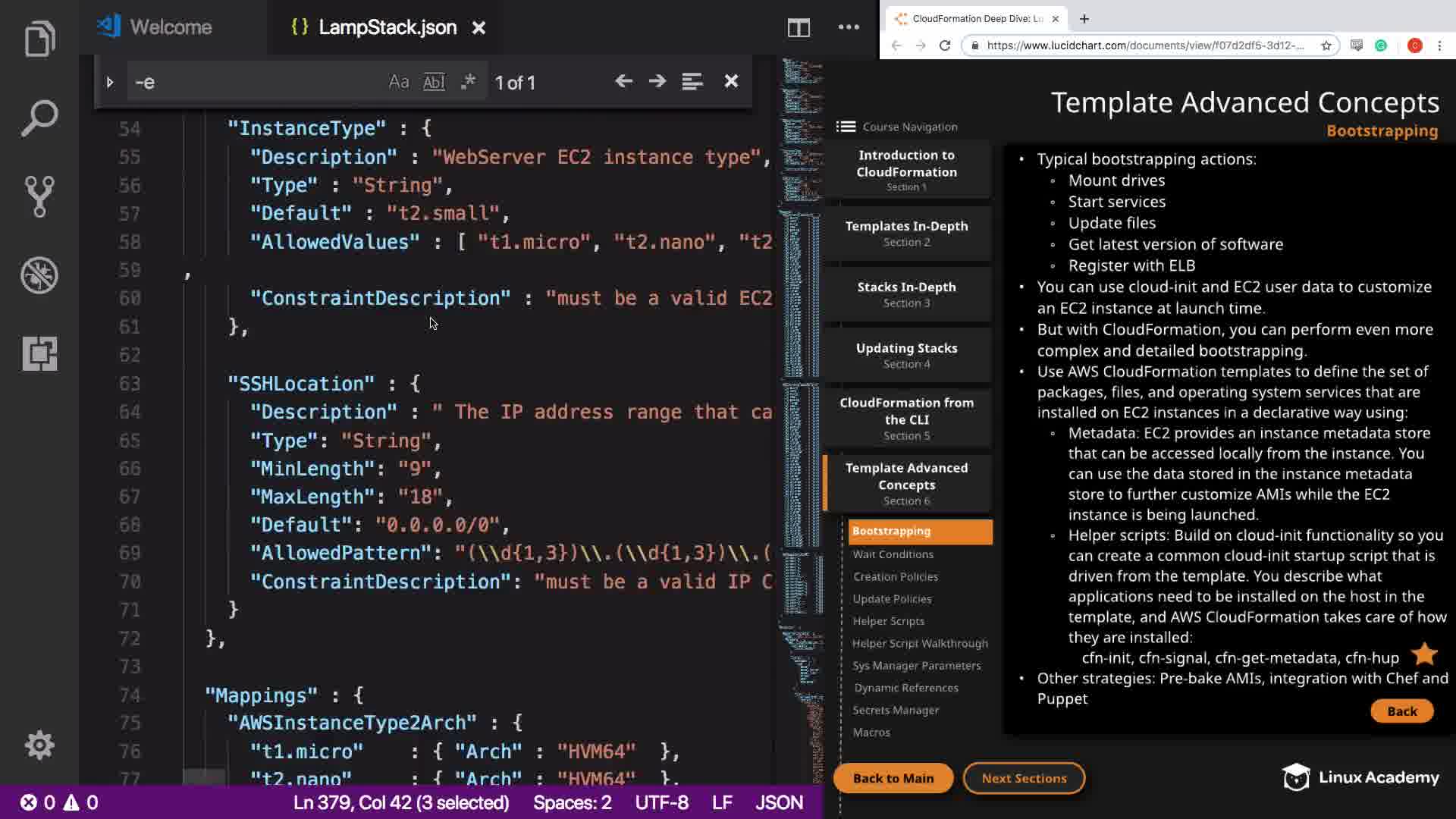
Task: Open the Source Control view
Action: tap(39, 196)
